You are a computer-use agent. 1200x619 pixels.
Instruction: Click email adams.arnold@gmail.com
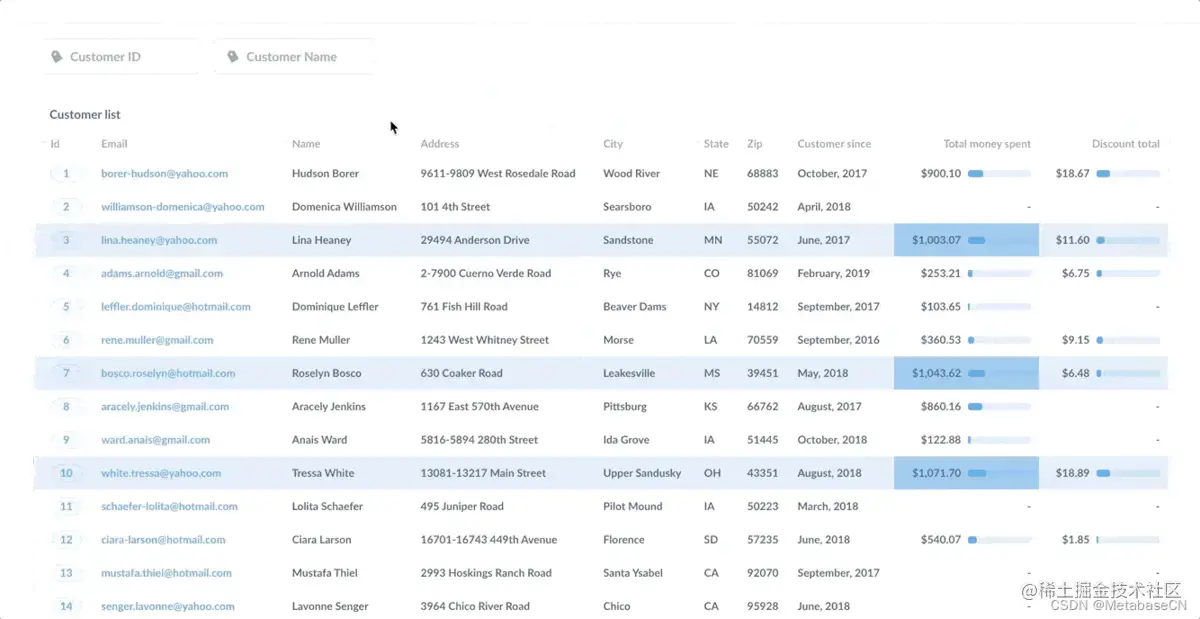coord(162,273)
